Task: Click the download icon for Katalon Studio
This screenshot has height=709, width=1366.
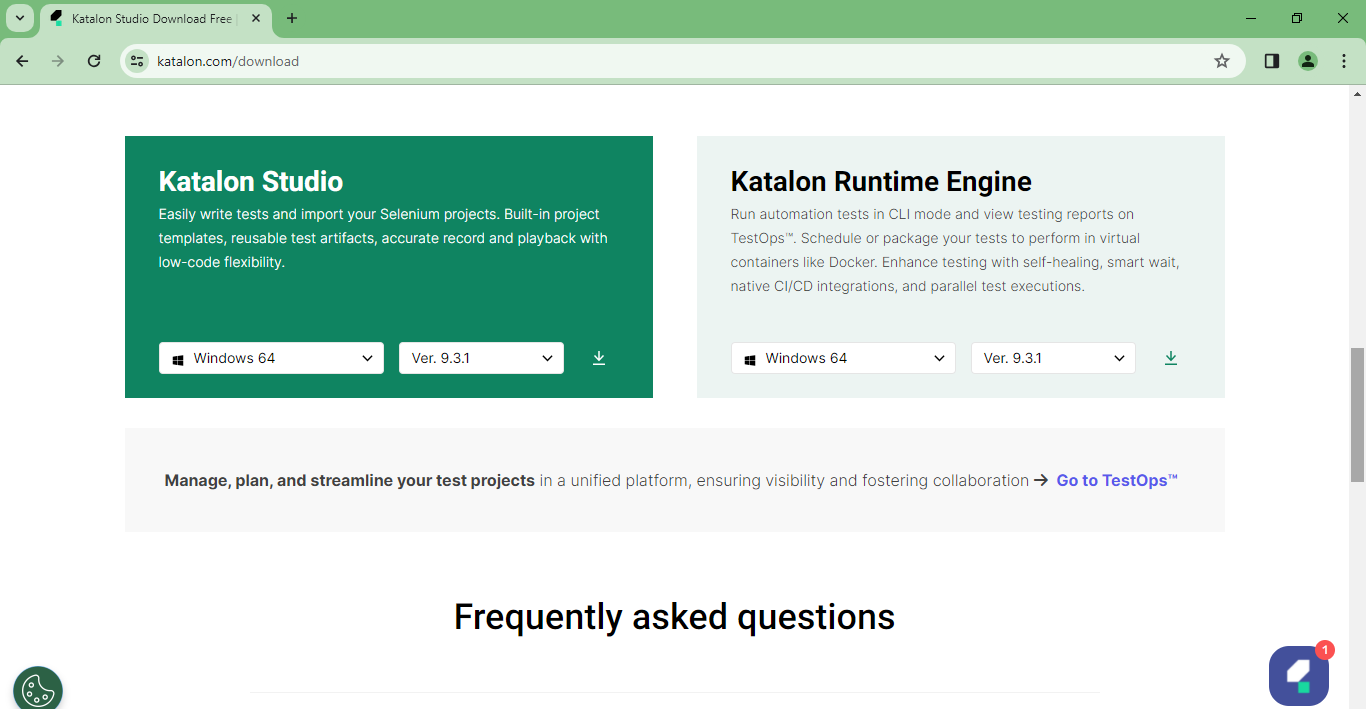Action: click(x=599, y=357)
